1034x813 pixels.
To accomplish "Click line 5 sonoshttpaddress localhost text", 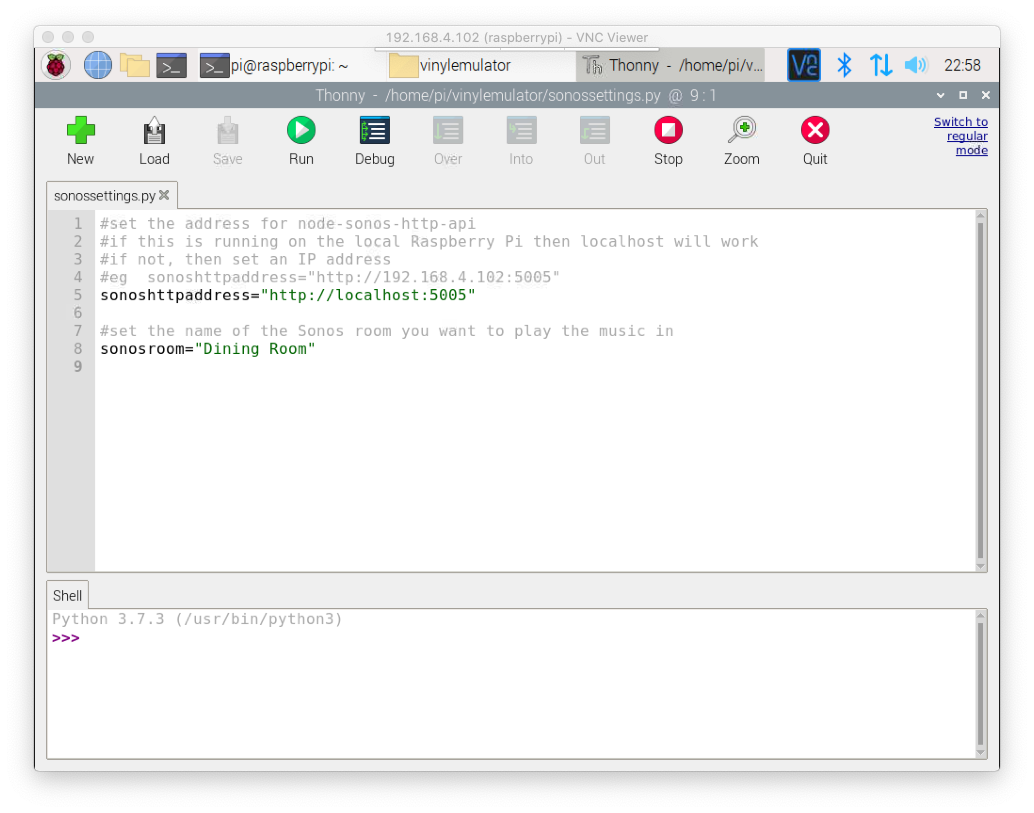I will (x=288, y=295).
